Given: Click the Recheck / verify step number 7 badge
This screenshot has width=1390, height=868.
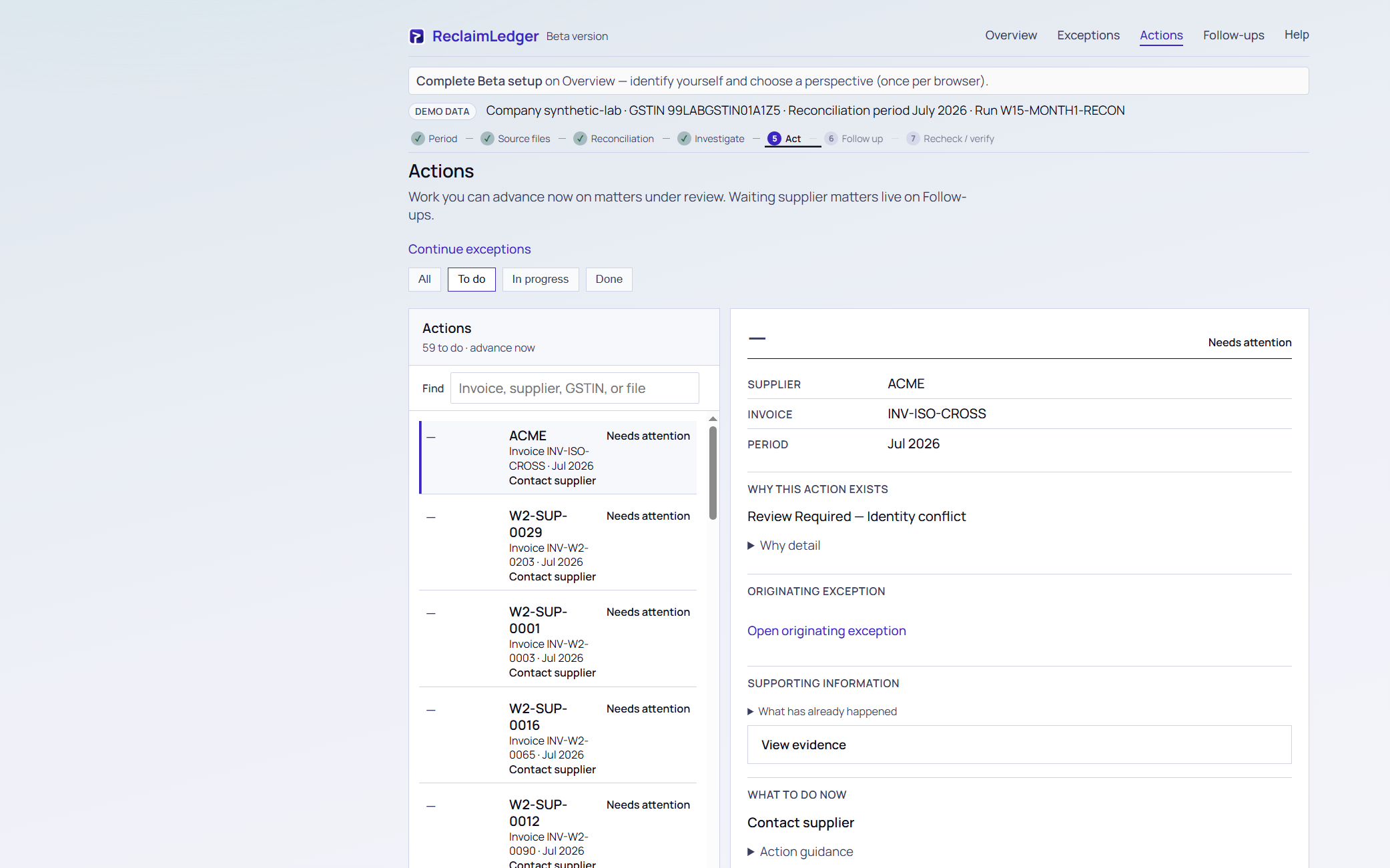Looking at the screenshot, I should coord(913,139).
